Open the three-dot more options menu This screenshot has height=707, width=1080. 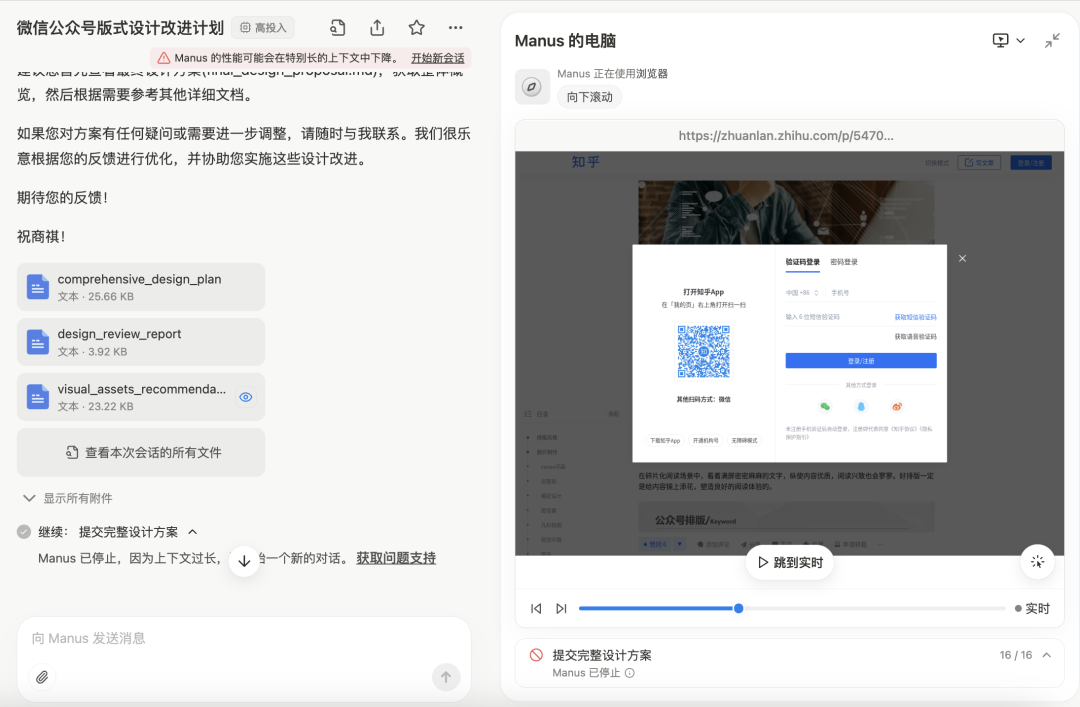455,28
